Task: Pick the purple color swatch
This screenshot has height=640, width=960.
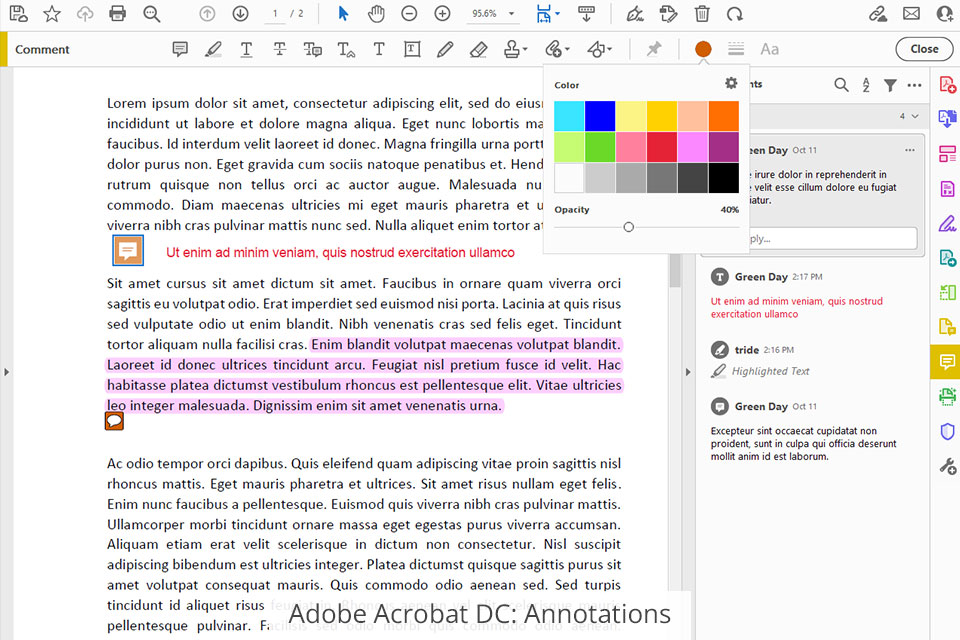Action: click(724, 147)
